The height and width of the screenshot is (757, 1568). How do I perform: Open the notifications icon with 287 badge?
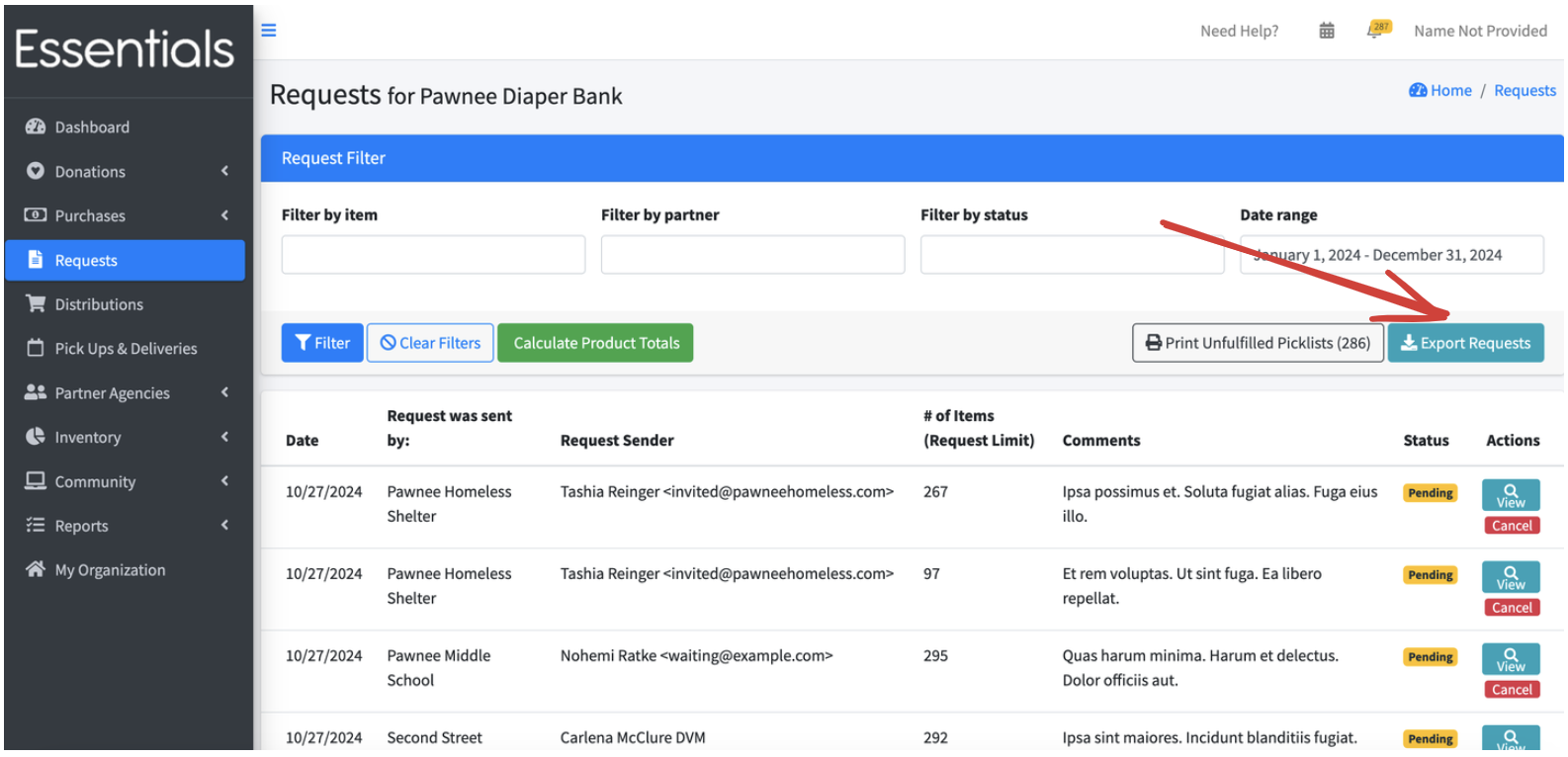pos(1378,30)
